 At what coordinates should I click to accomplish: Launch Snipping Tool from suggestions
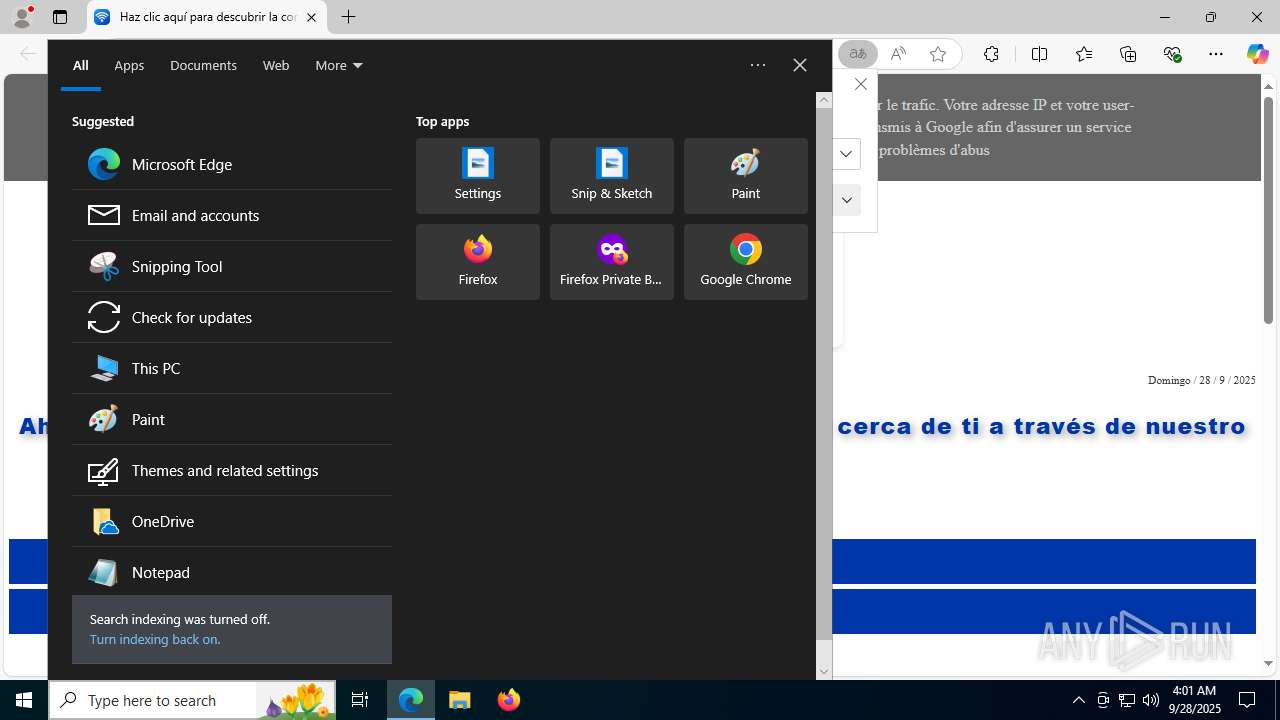(x=231, y=266)
